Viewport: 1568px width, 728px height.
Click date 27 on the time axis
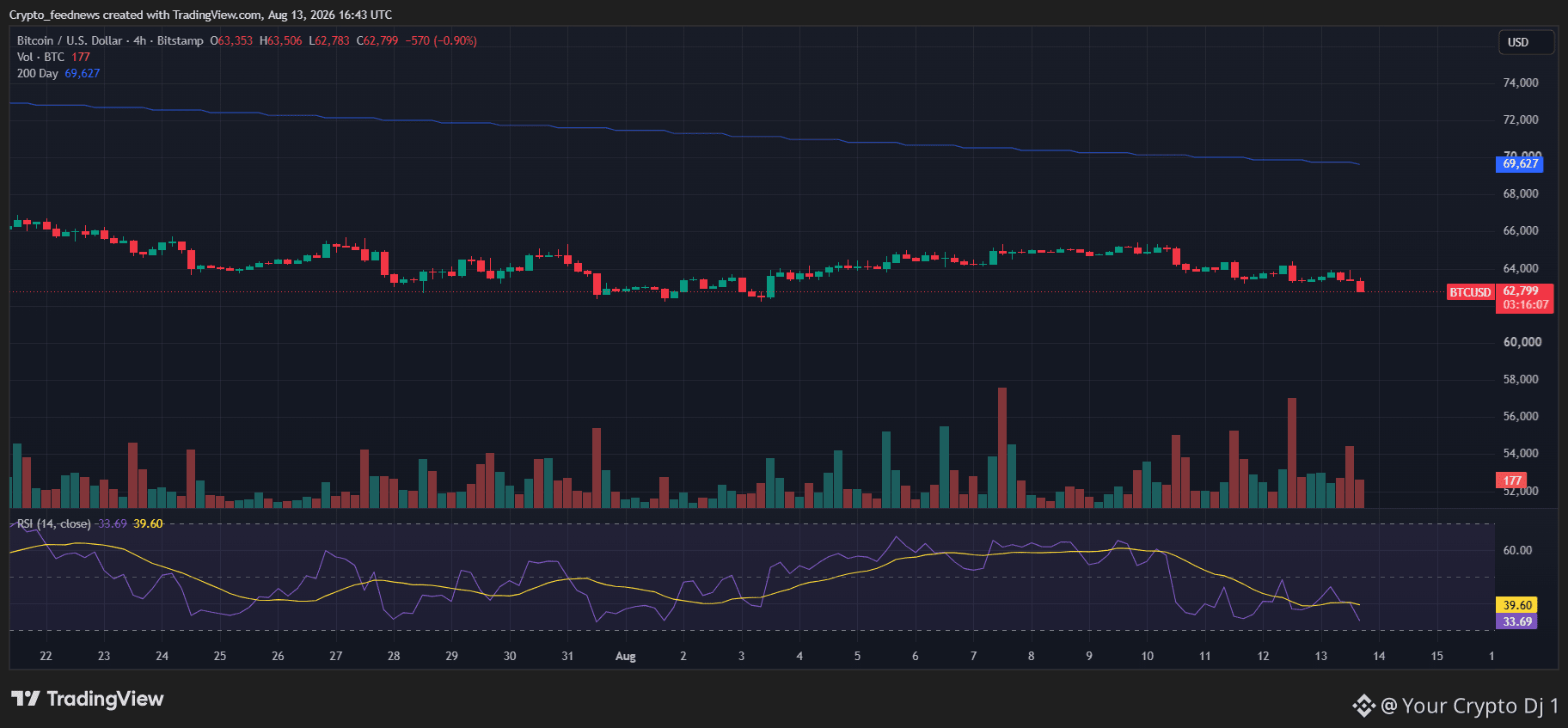tap(336, 656)
